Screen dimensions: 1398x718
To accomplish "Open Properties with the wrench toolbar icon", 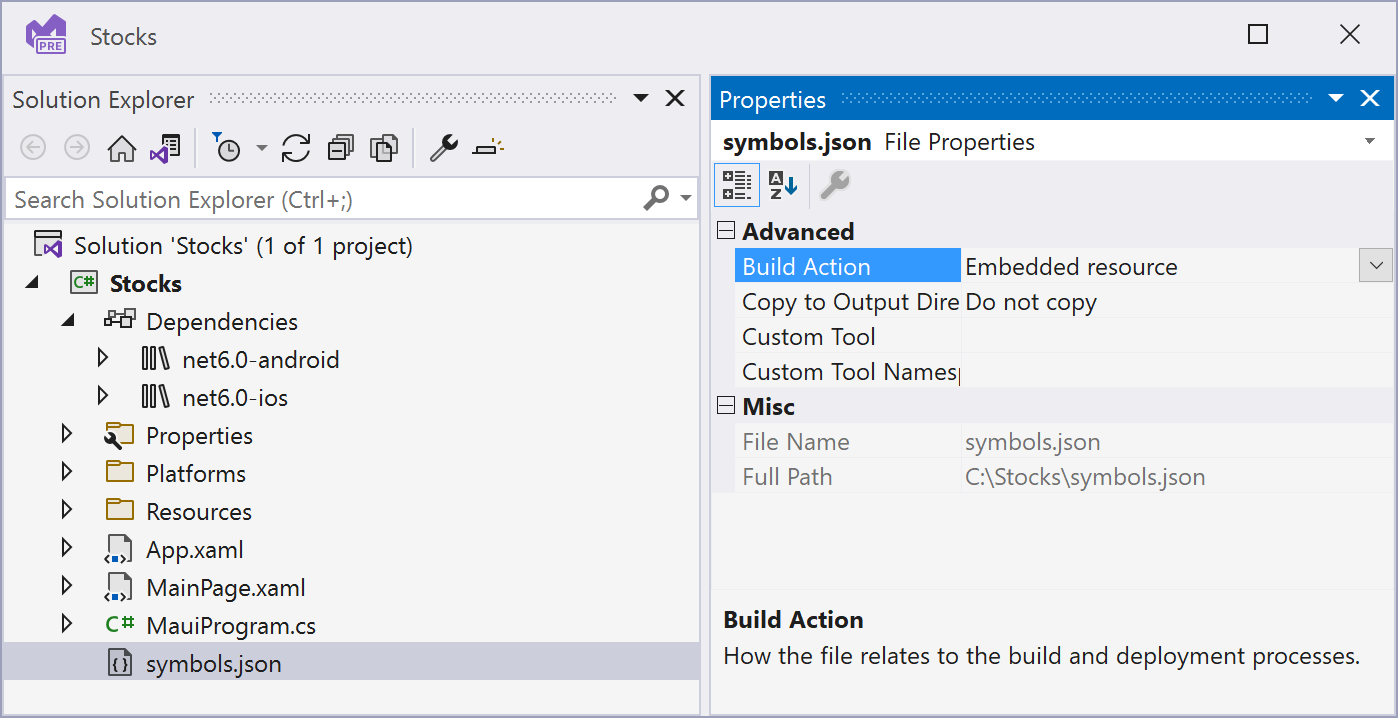I will [x=443, y=149].
